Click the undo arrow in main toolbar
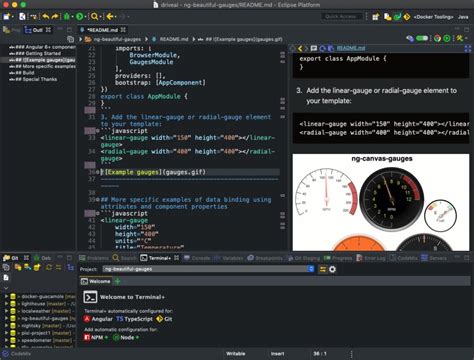 45,16
